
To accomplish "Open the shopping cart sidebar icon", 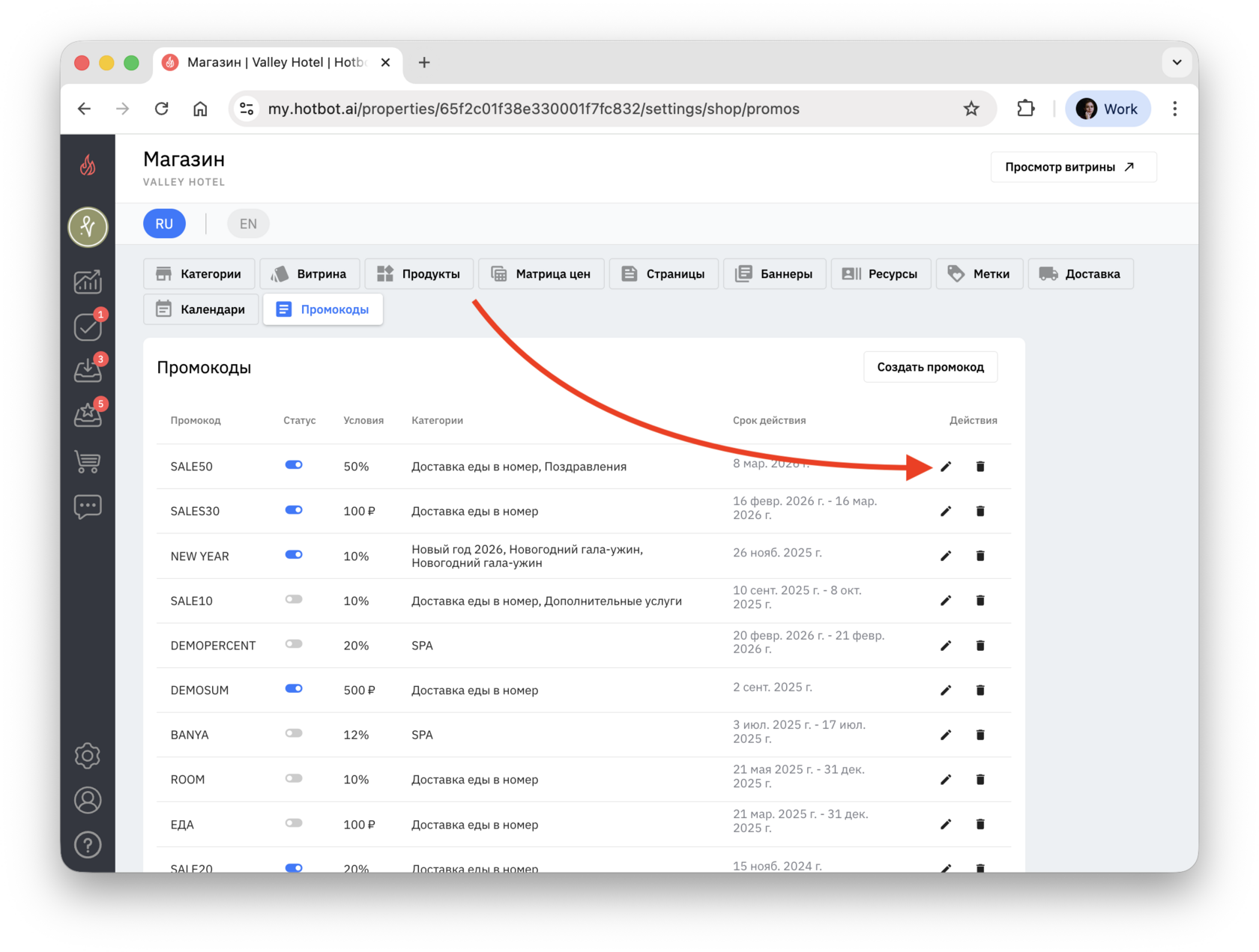I will [x=88, y=461].
